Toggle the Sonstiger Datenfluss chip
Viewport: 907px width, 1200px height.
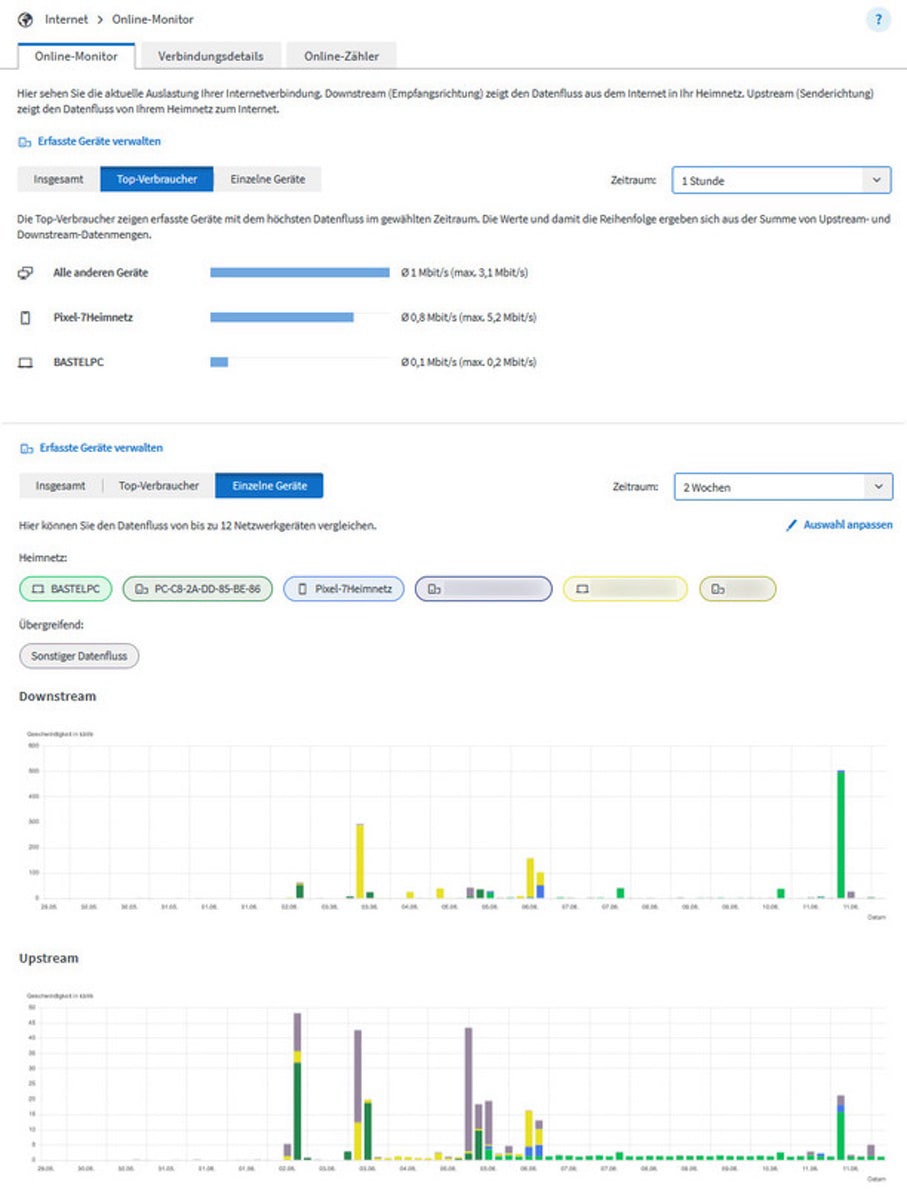pyautogui.click(x=79, y=656)
